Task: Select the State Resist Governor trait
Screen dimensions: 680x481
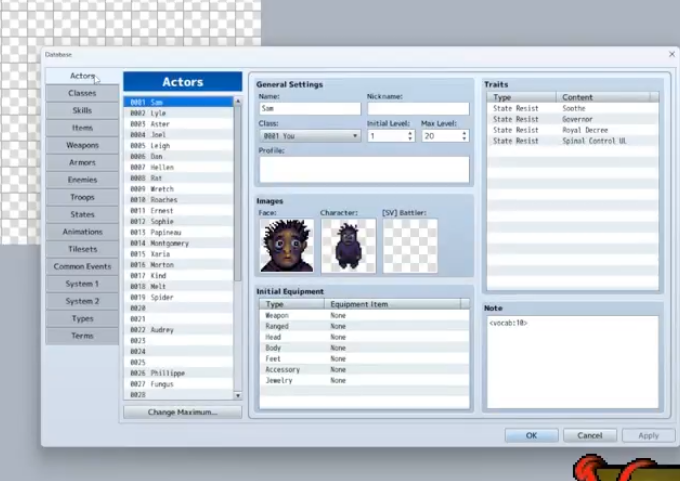Action: 572,119
